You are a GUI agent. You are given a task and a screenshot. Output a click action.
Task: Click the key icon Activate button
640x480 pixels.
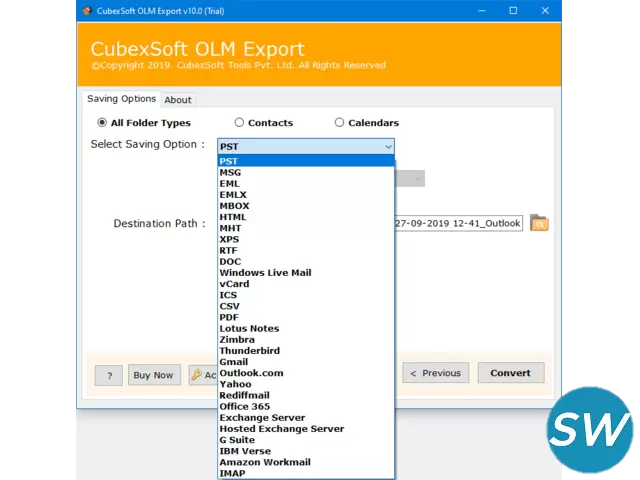(202, 375)
